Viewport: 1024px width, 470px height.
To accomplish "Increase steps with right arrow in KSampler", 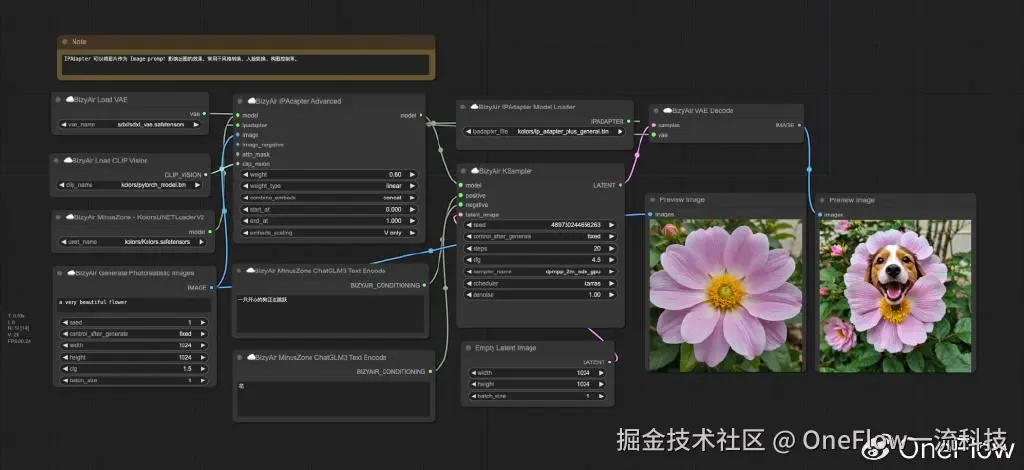I will (611, 248).
